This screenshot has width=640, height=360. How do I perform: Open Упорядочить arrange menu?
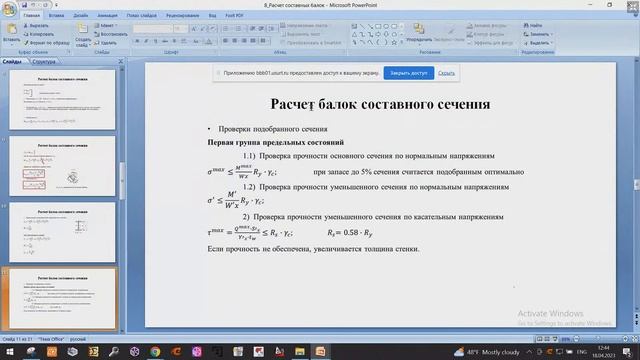pos(419,33)
